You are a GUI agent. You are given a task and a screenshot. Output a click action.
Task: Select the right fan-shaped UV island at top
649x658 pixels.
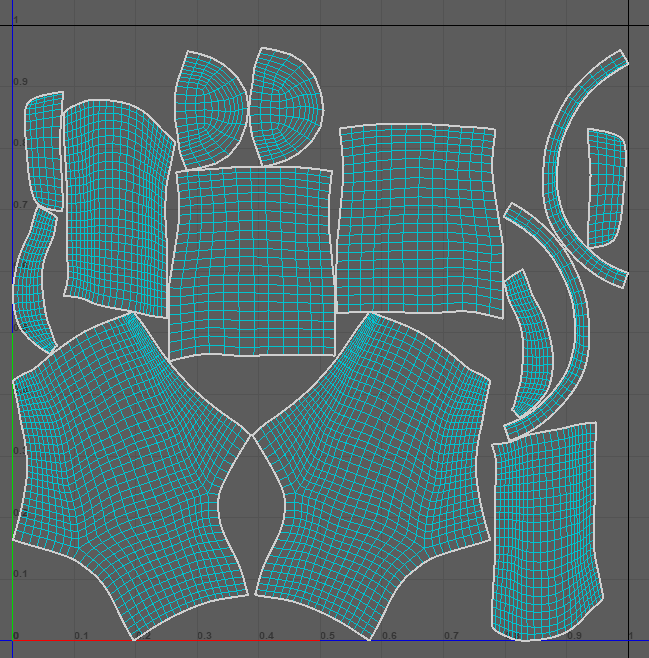(x=285, y=105)
